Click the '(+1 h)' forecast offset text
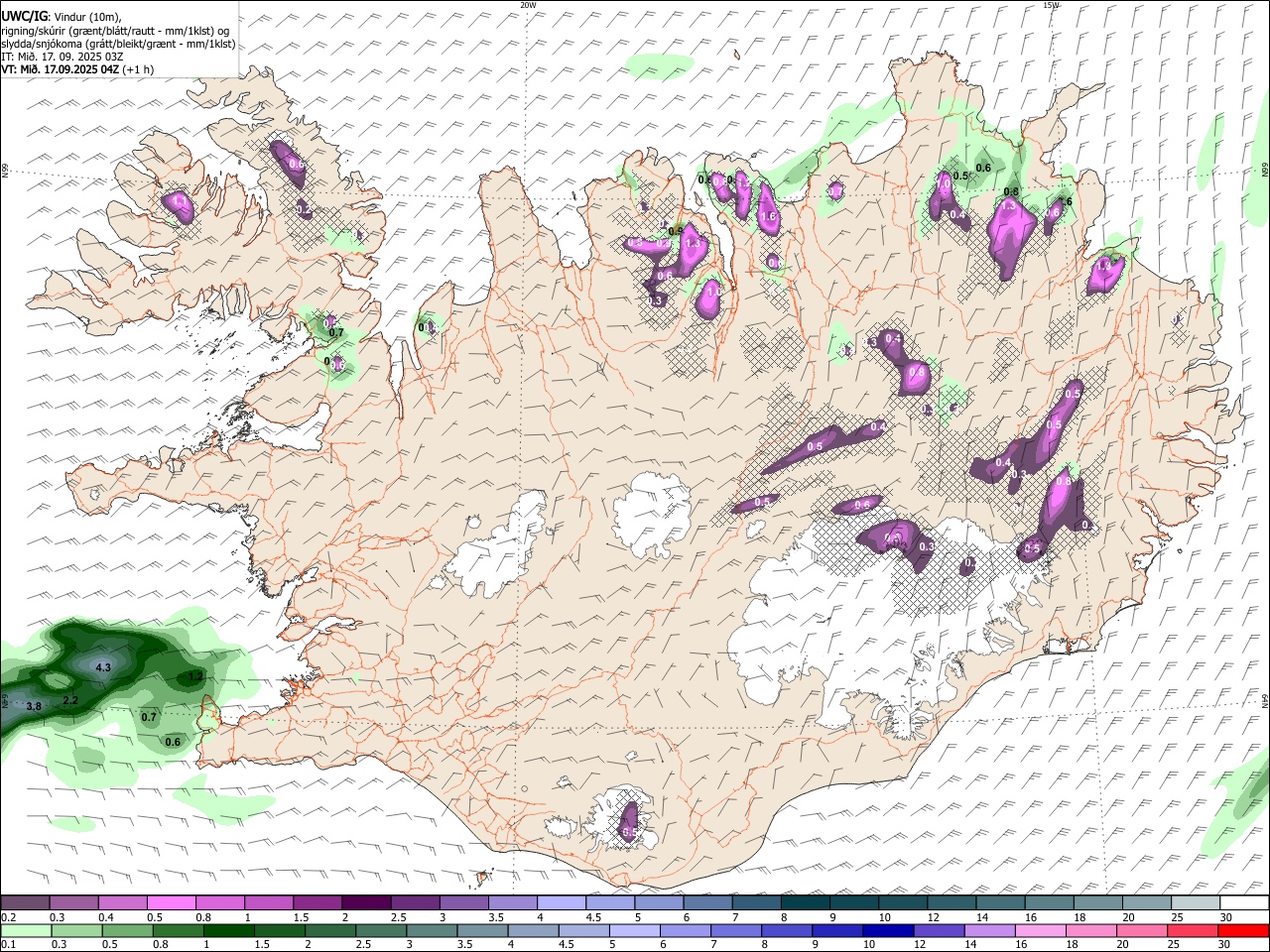The width and height of the screenshot is (1270, 952). (x=139, y=69)
